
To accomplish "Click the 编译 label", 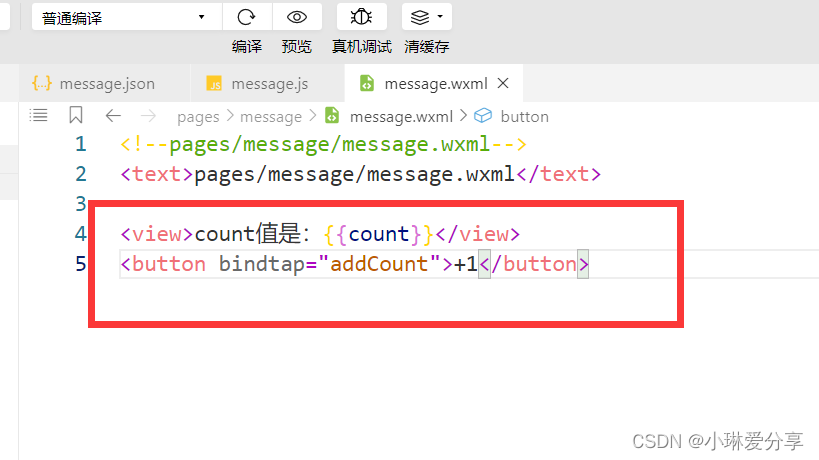I will [247, 47].
